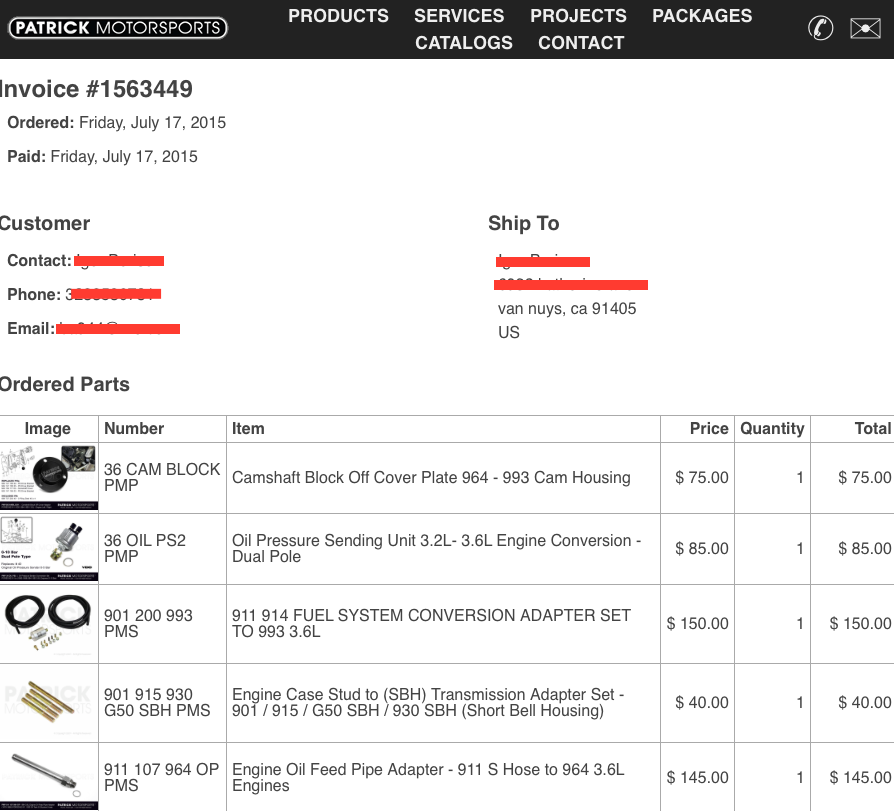Click the Invoice #1563449 heading
This screenshot has width=894, height=811.
(x=96, y=89)
